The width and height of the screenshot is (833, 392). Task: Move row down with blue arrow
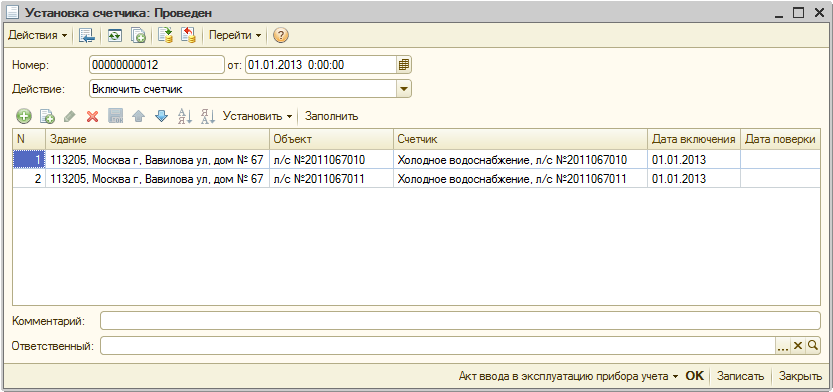pos(161,116)
